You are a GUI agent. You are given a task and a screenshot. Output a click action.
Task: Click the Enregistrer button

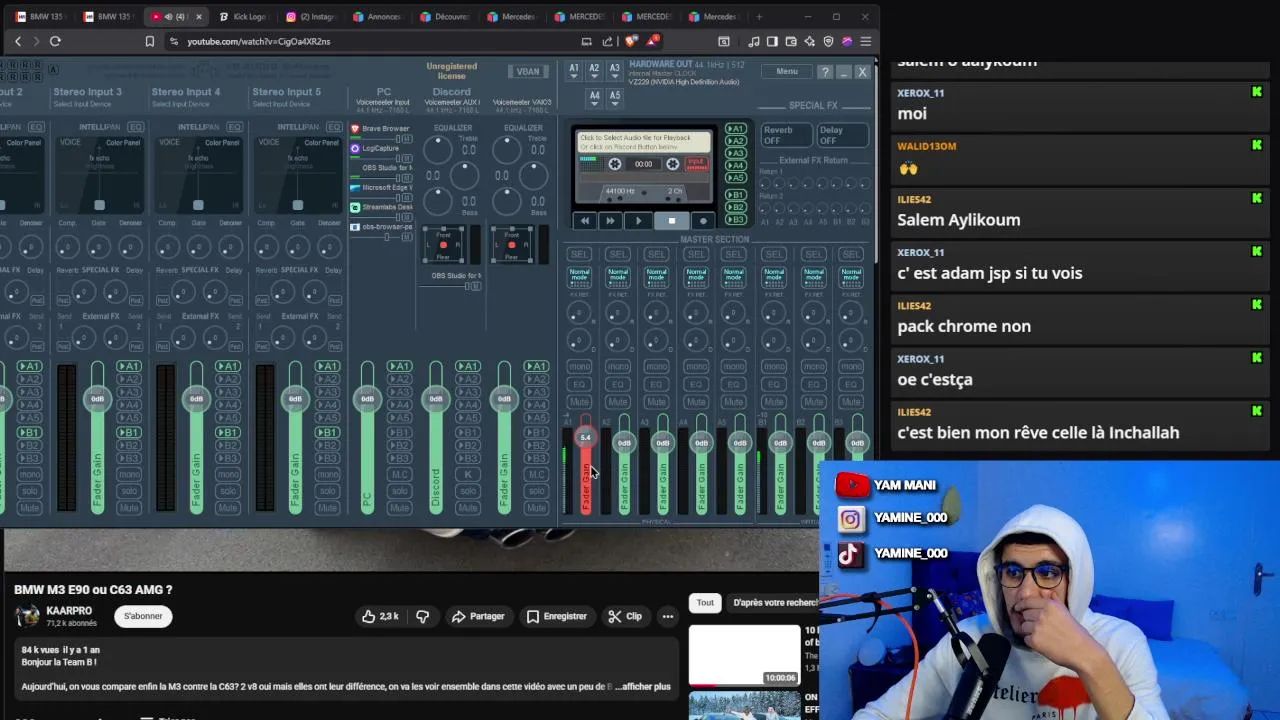pos(557,616)
